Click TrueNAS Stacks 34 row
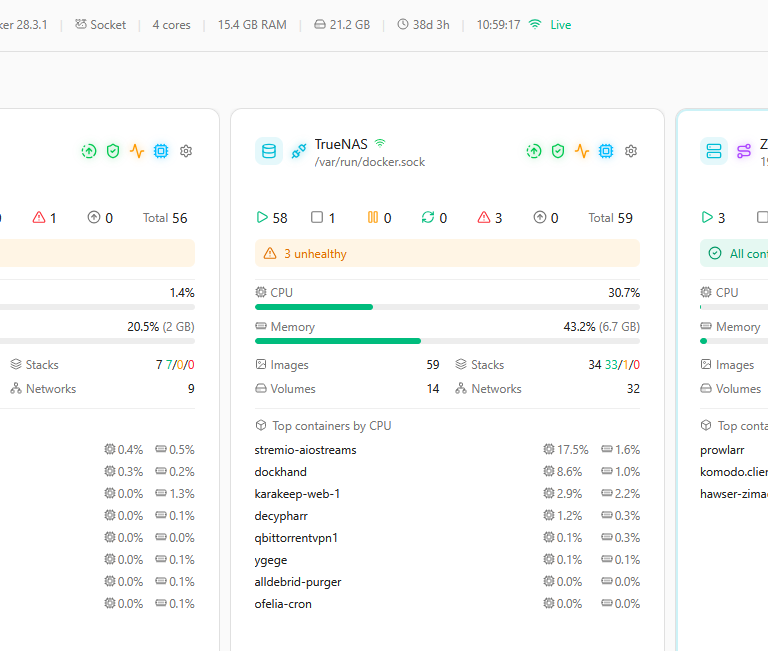Image resolution: width=768 pixels, height=651 pixels. click(x=548, y=364)
